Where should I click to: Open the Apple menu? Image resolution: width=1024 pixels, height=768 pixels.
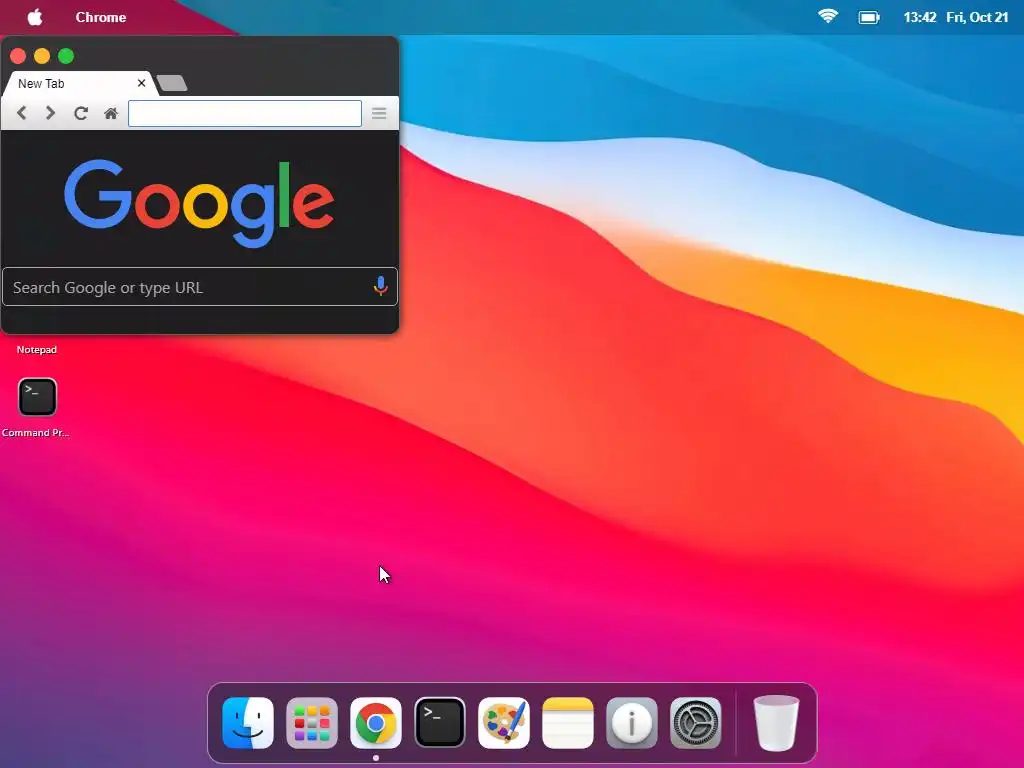pos(35,17)
